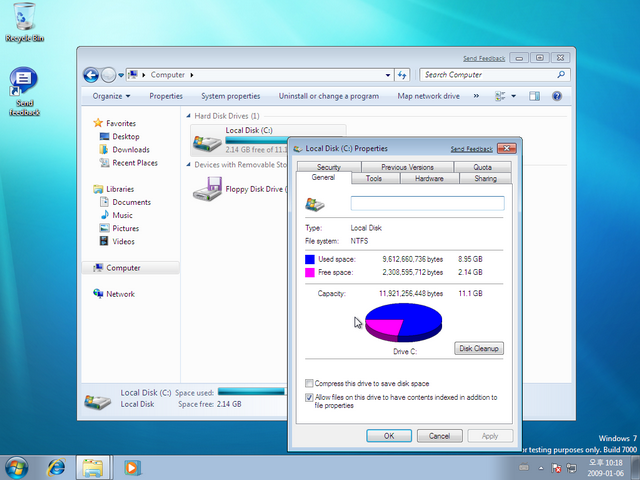
Task: Open Explorer help question mark icon
Action: 557,96
